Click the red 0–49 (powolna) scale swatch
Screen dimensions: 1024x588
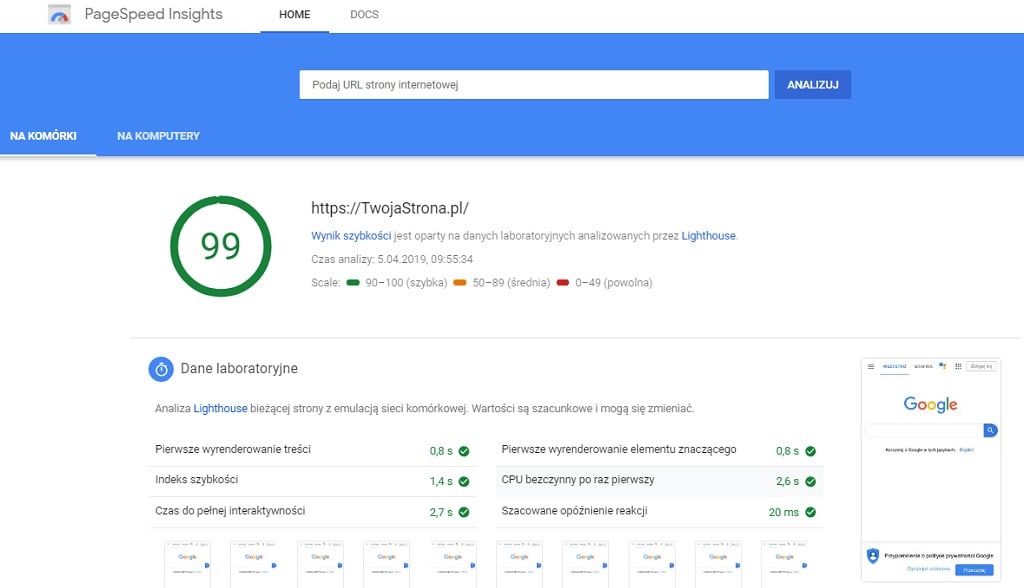pyautogui.click(x=562, y=283)
